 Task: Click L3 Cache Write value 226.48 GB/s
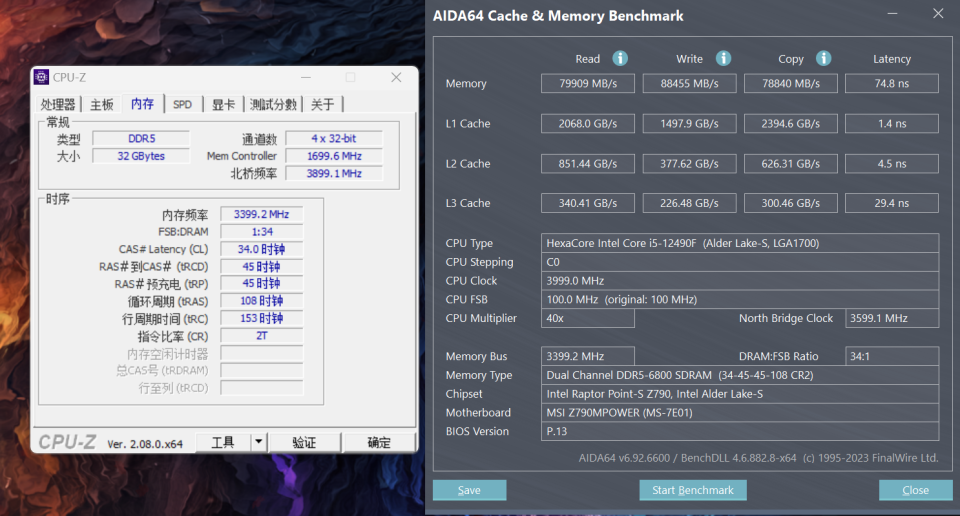(x=689, y=203)
